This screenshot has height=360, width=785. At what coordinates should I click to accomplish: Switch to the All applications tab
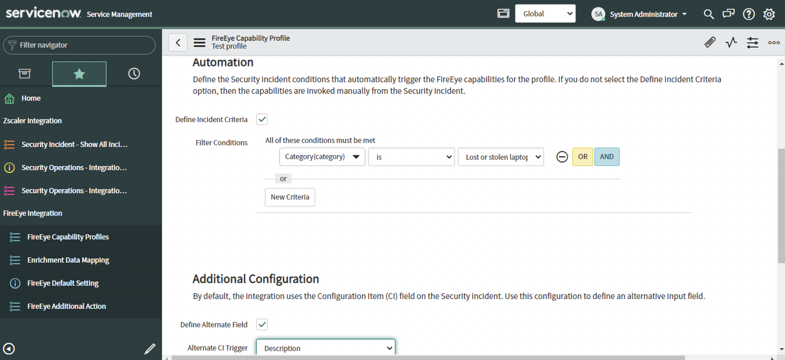pos(25,74)
